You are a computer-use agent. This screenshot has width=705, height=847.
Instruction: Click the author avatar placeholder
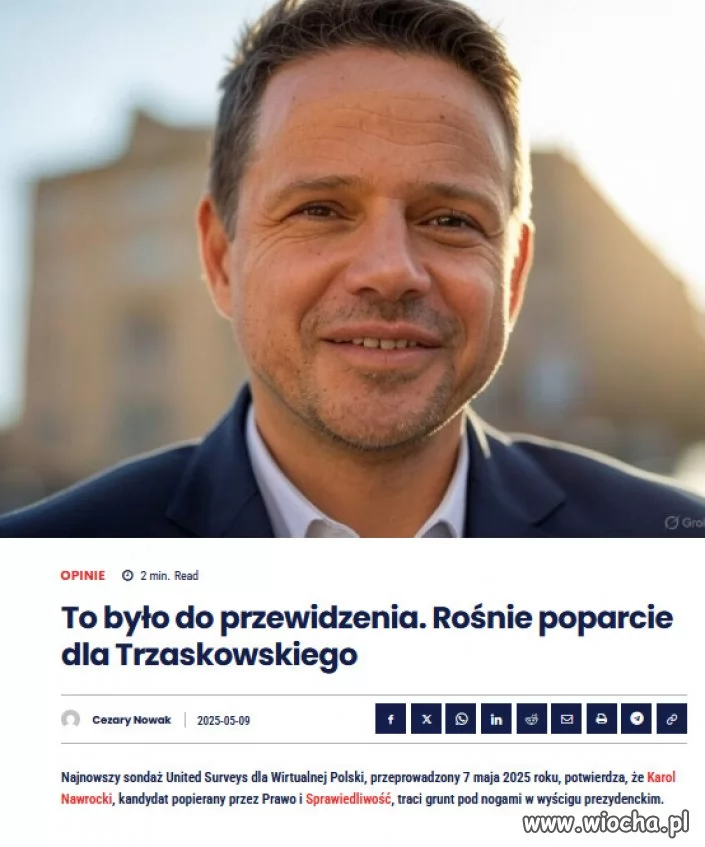tap(71, 719)
